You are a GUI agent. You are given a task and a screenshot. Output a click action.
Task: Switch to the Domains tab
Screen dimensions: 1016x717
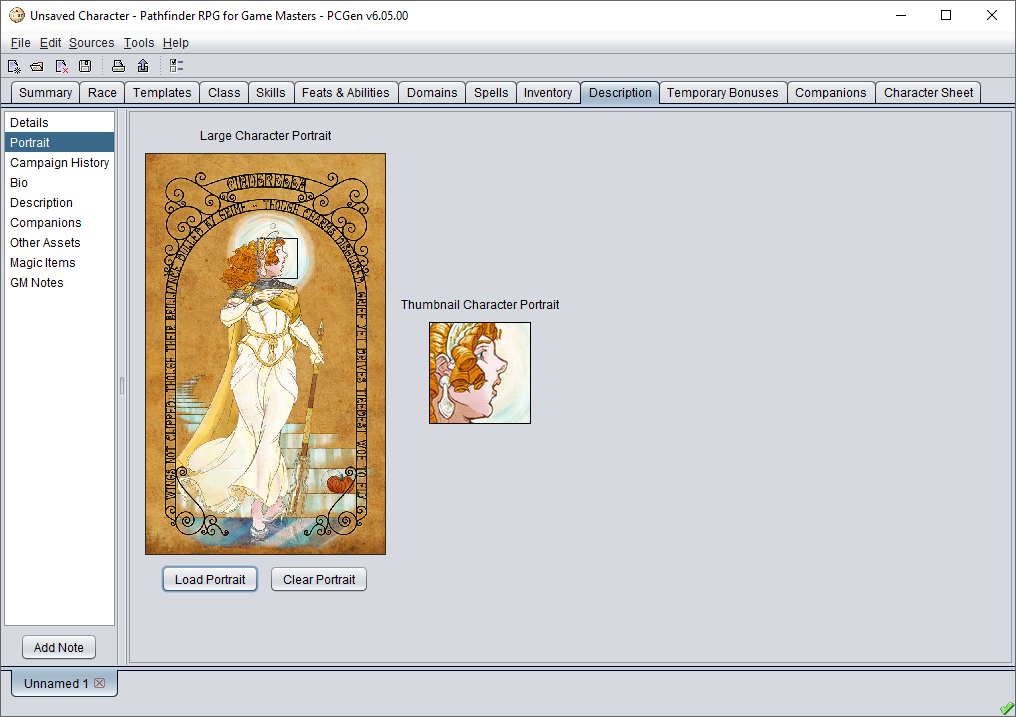[x=432, y=93]
